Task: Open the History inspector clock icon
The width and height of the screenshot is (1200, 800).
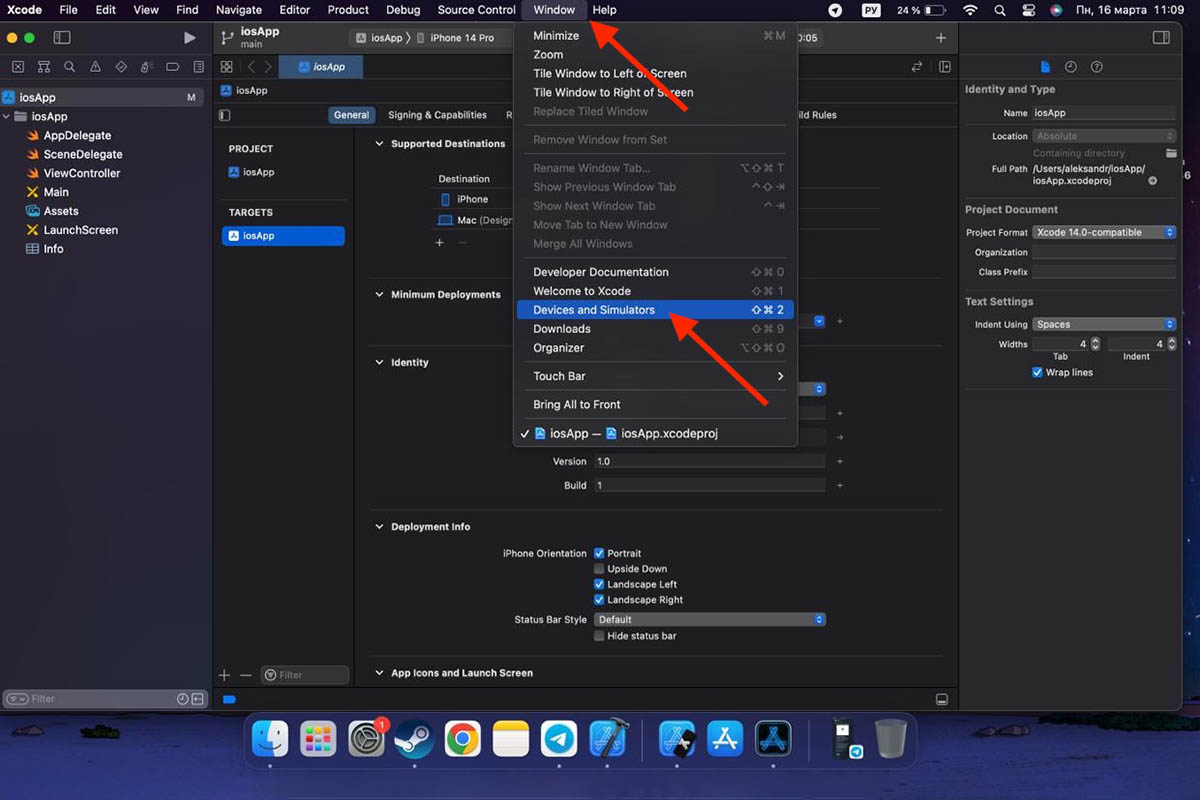Action: 1071,67
